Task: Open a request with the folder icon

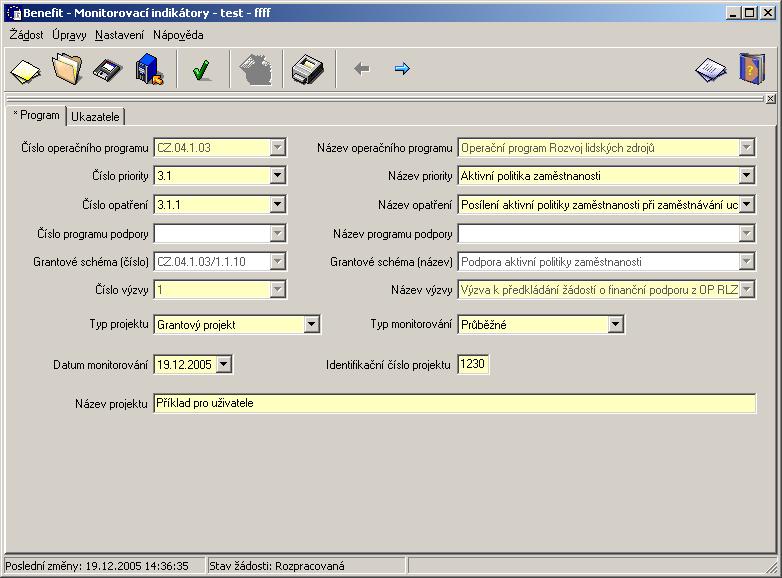Action: 67,69
